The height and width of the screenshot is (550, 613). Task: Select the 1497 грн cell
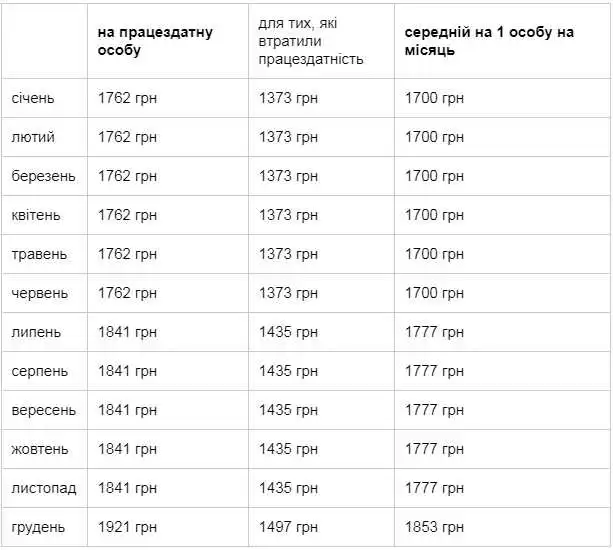click(288, 527)
